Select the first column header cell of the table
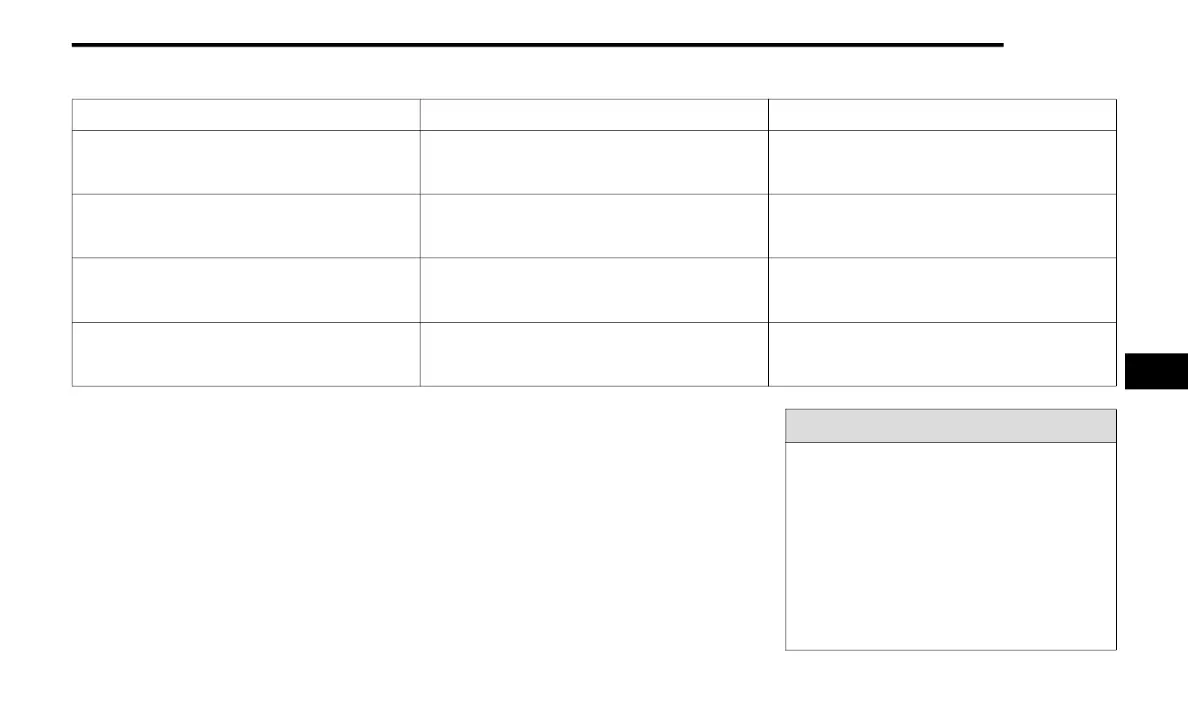Image resolution: width=1188 pixels, height=720 pixels. click(x=246, y=115)
